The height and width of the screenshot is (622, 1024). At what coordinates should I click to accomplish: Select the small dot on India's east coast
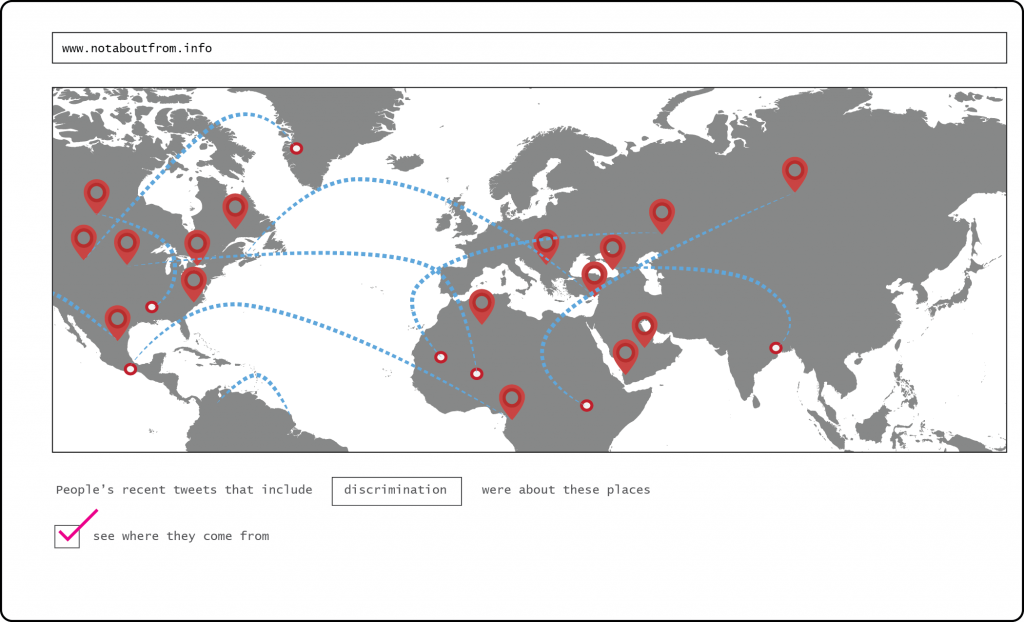click(x=776, y=348)
